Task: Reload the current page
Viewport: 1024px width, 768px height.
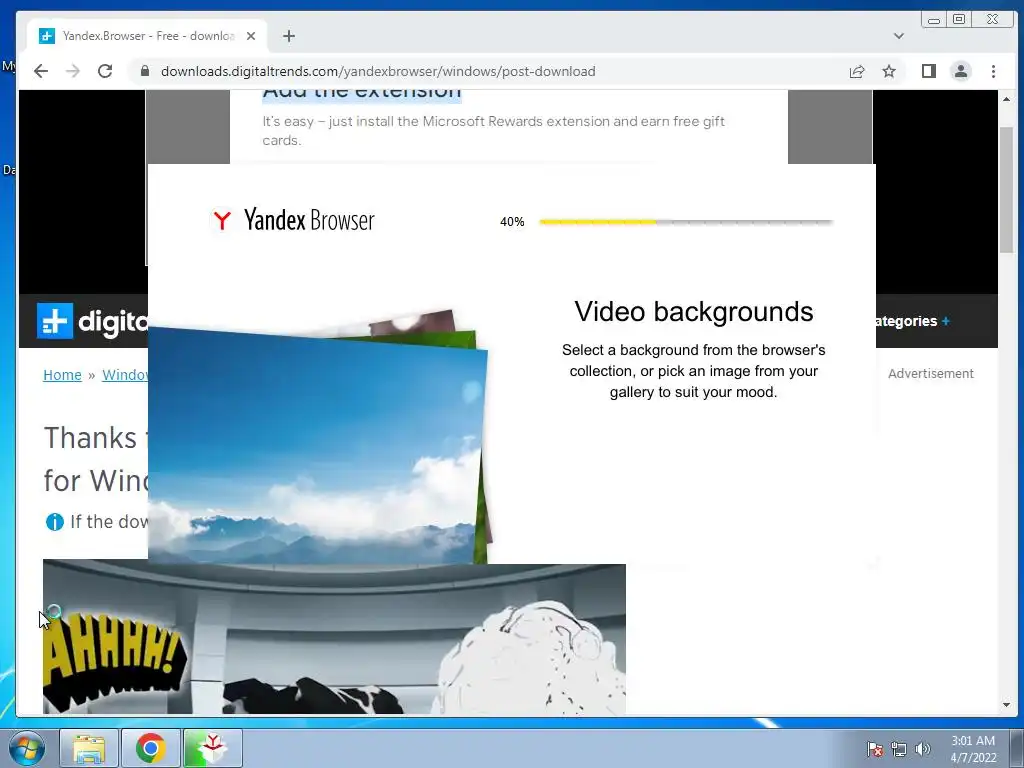Action: 105,71
